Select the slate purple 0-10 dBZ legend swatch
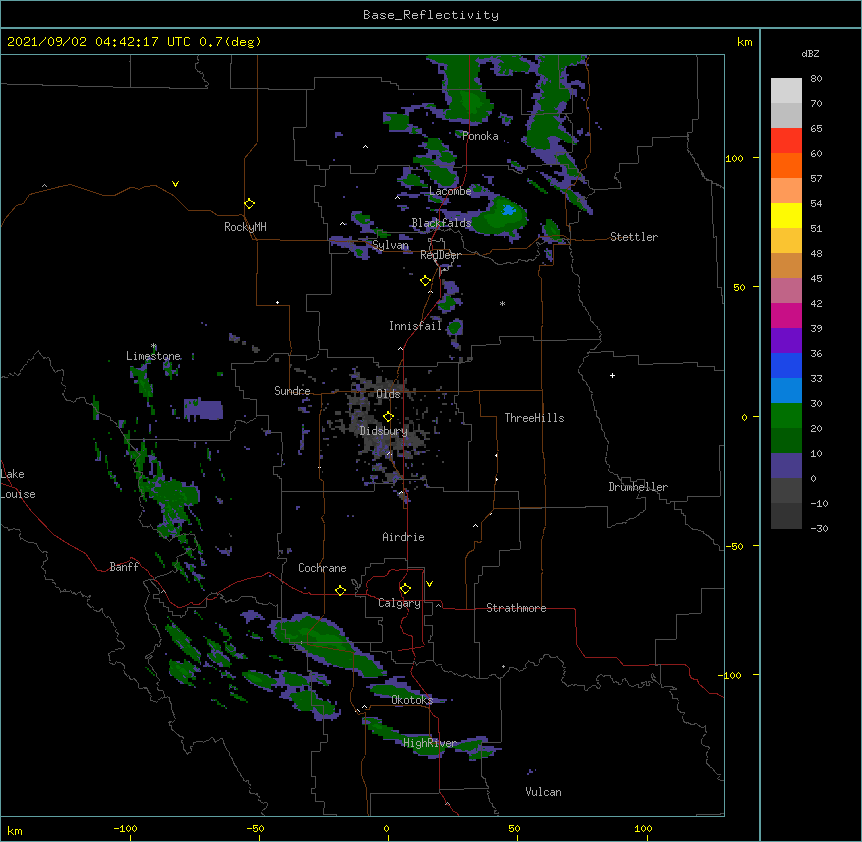 pos(786,466)
